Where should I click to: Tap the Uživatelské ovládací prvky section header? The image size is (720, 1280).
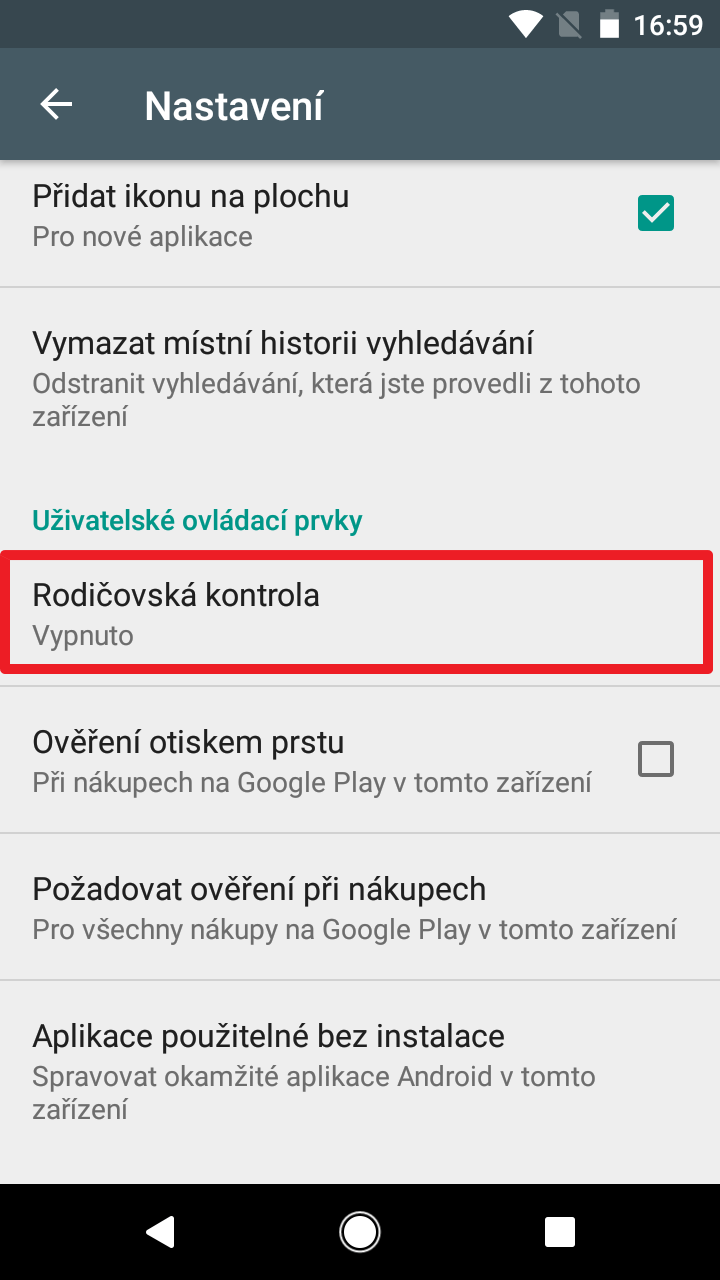tap(197, 520)
